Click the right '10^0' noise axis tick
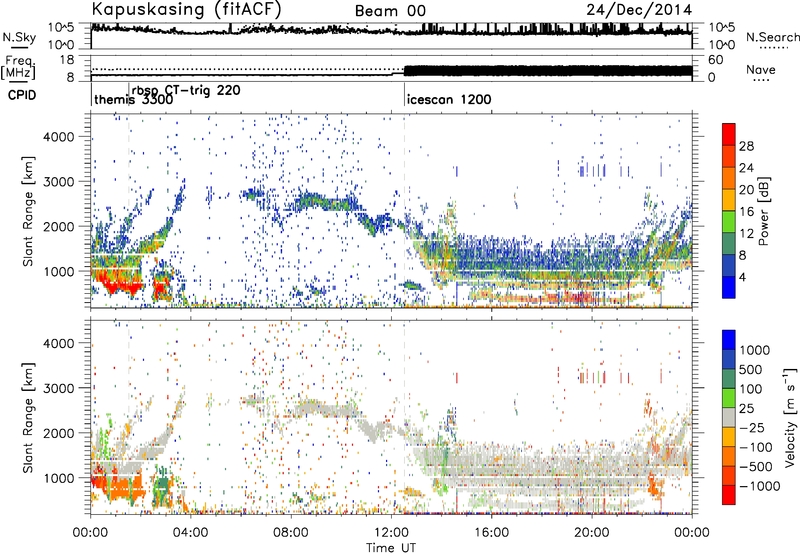The image size is (800, 554). (721, 45)
